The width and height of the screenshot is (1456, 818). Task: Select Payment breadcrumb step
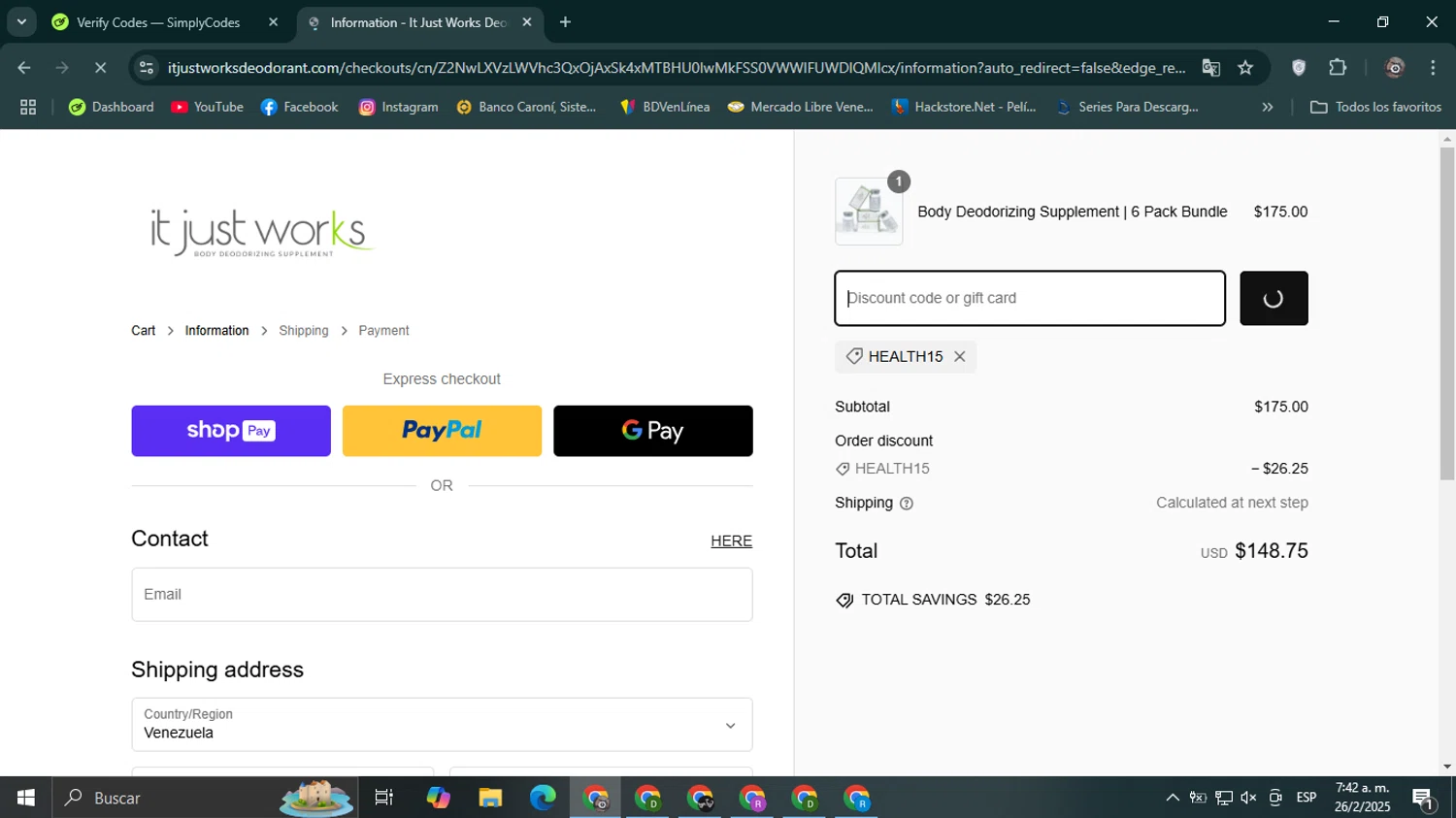[383, 331]
